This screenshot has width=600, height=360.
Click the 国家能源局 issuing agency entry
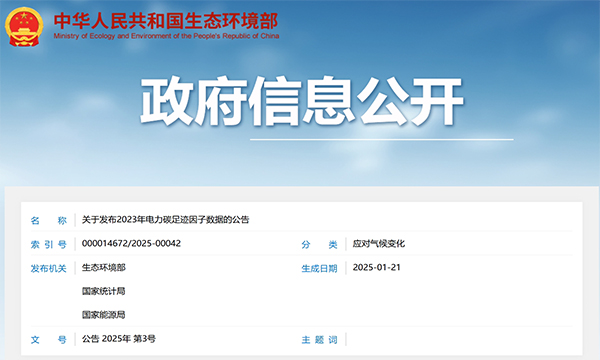coord(104,315)
